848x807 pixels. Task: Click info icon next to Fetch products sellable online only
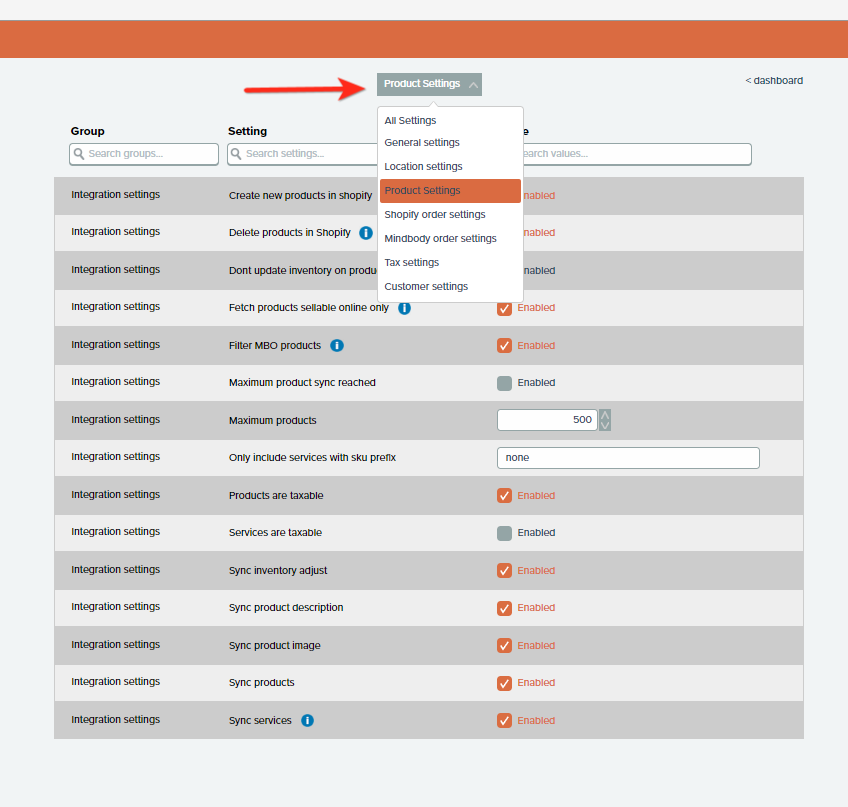point(404,308)
